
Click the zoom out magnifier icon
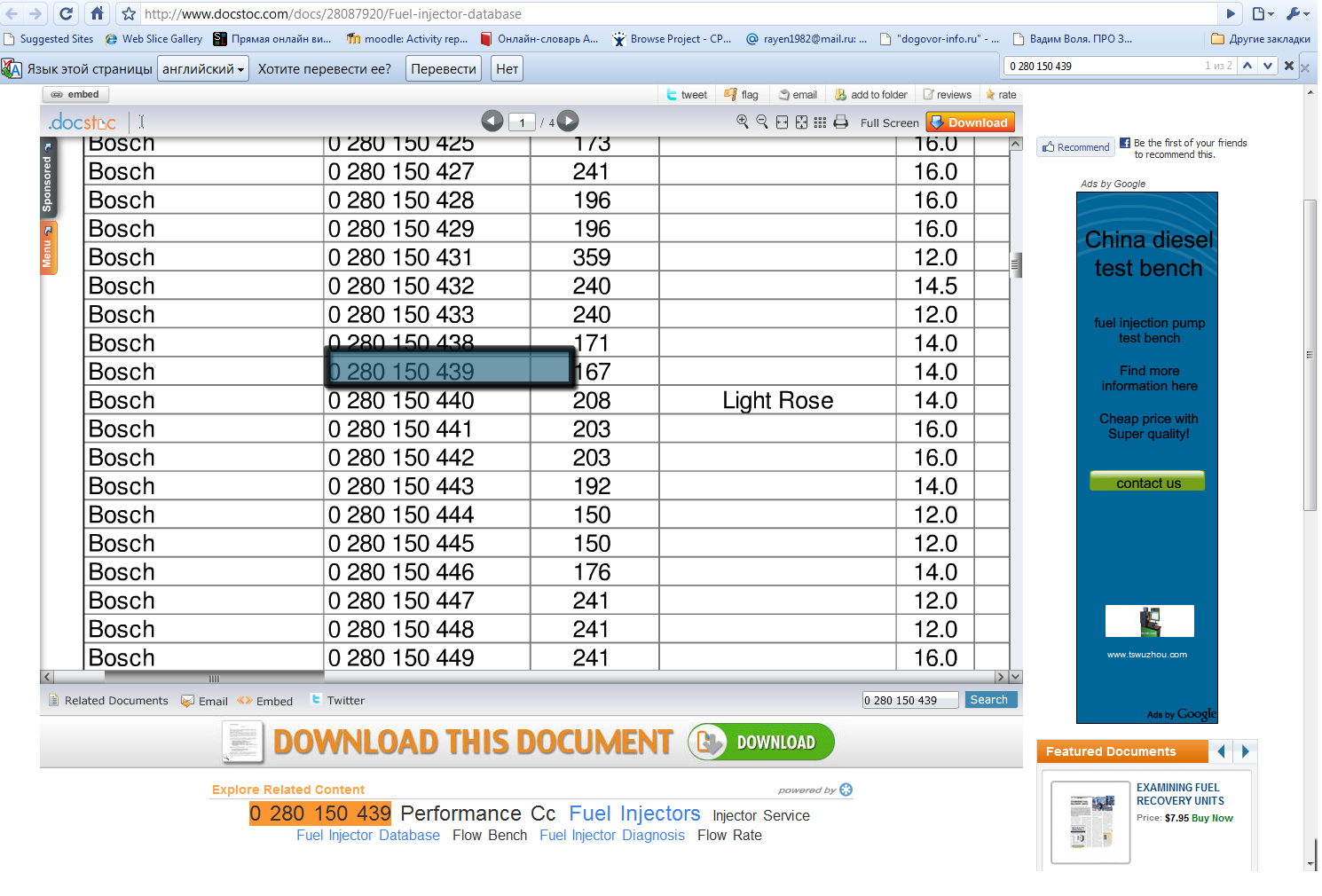coord(762,122)
